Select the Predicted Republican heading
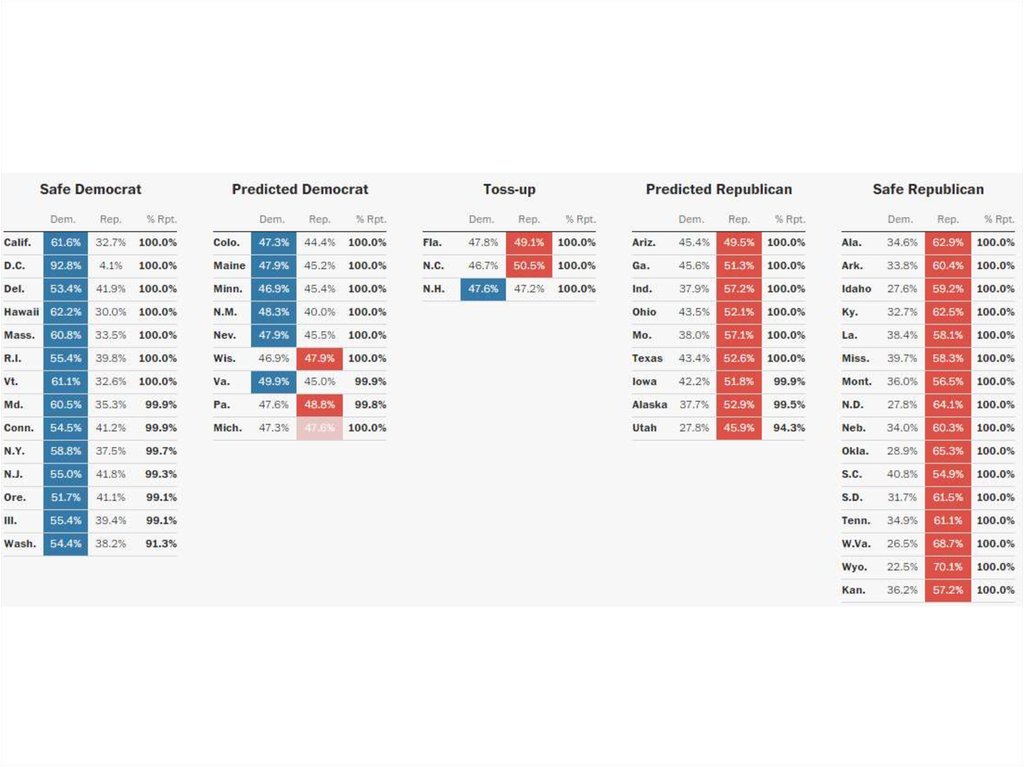1024x767 pixels. pos(718,189)
